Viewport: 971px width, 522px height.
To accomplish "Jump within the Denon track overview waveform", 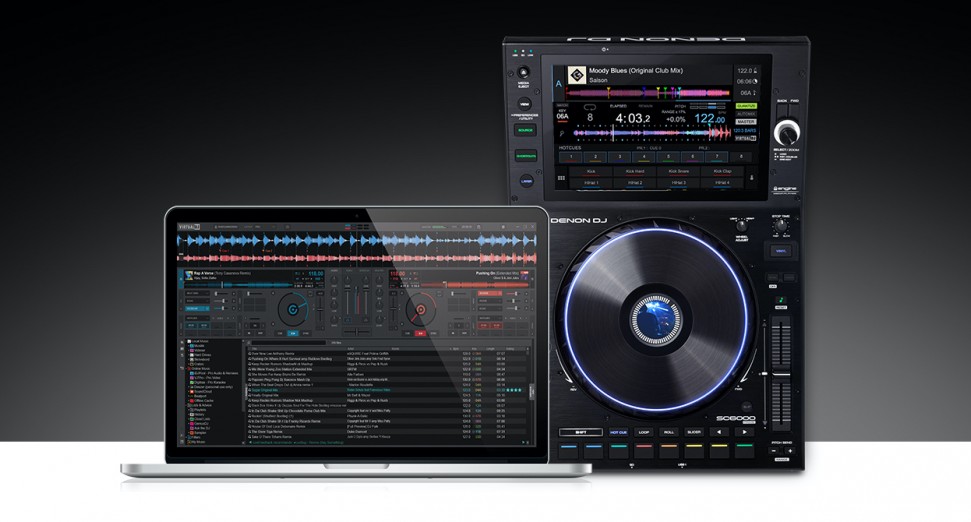I will click(x=648, y=94).
